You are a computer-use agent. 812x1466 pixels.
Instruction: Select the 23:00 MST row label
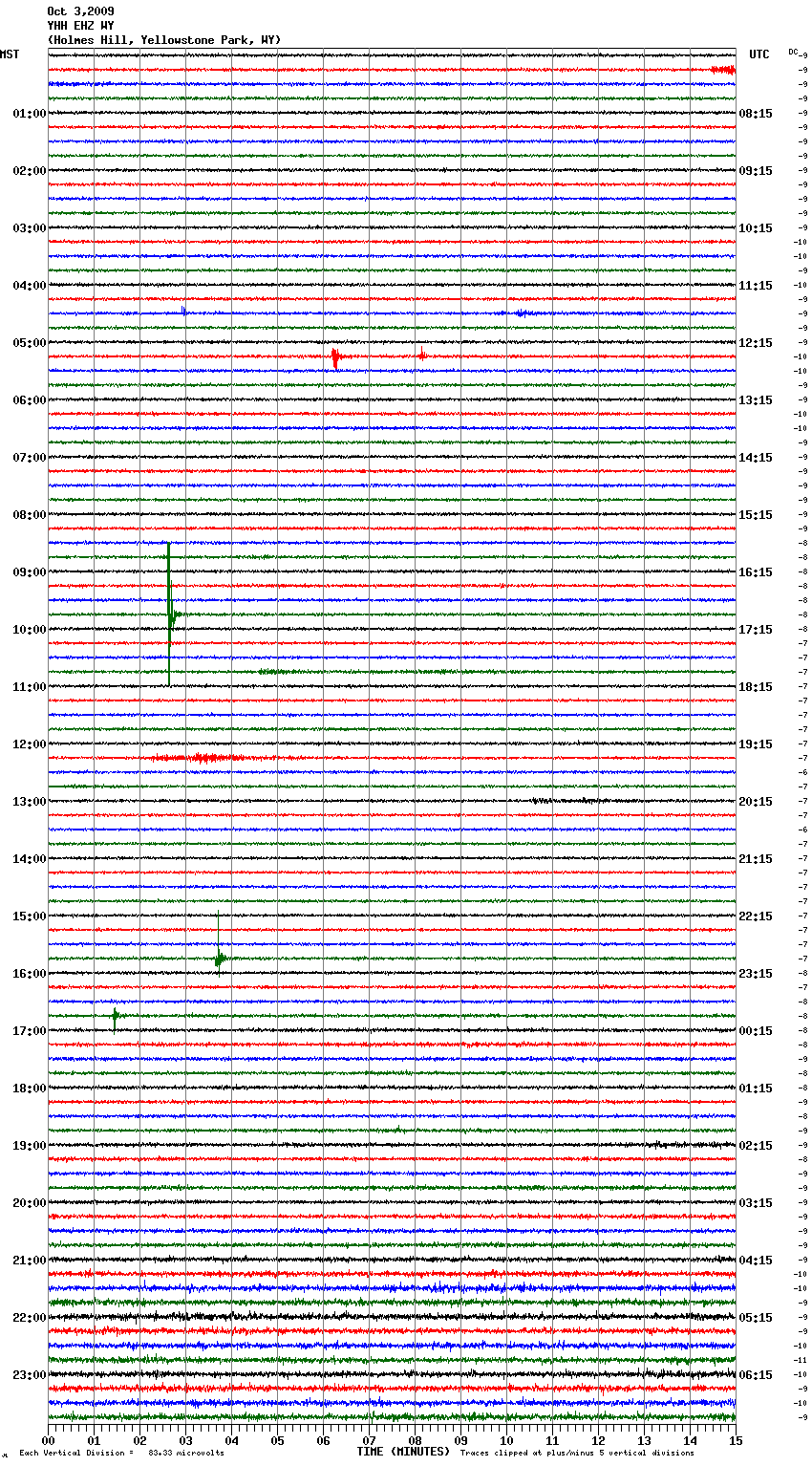coord(30,1375)
